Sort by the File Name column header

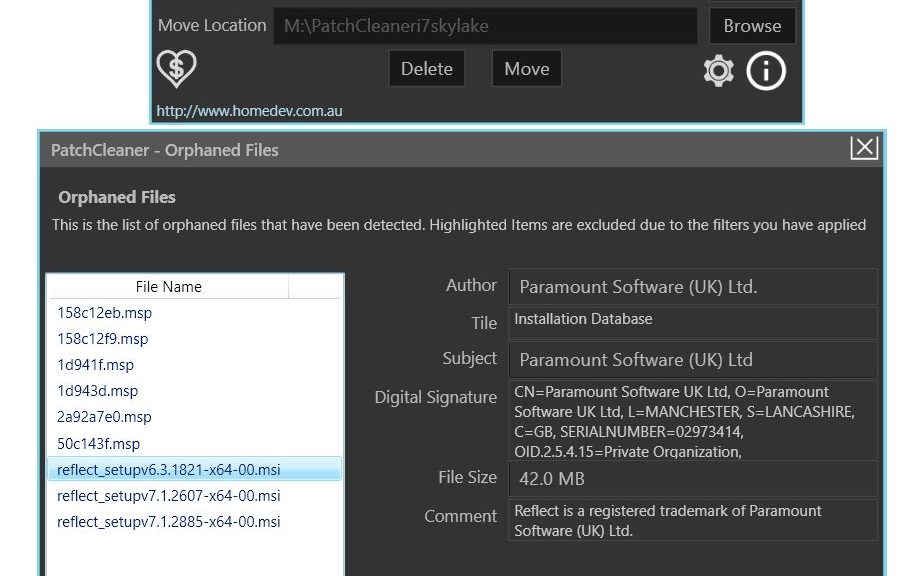coord(168,287)
